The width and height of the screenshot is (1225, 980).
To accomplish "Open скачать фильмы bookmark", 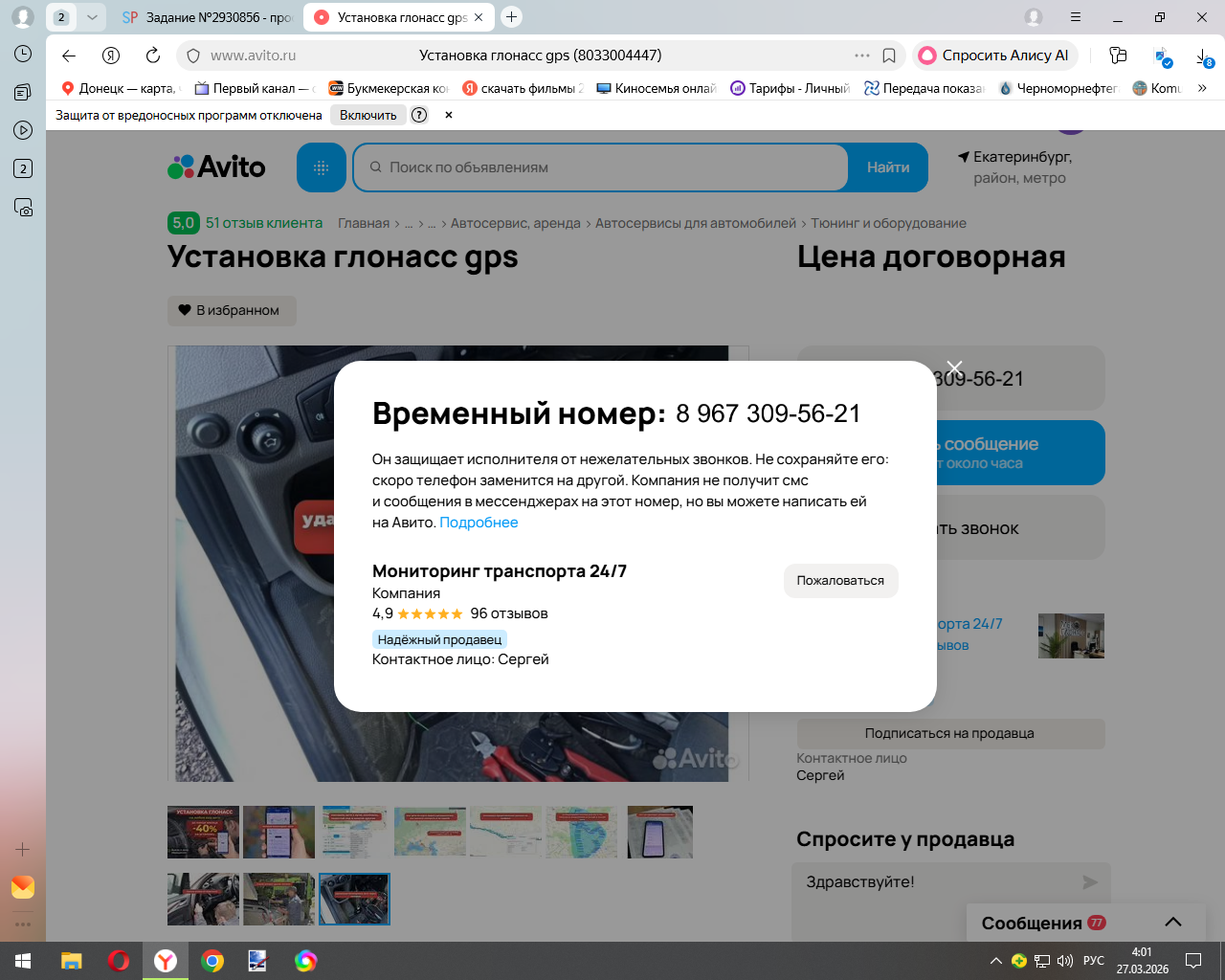I will click(x=523, y=88).
